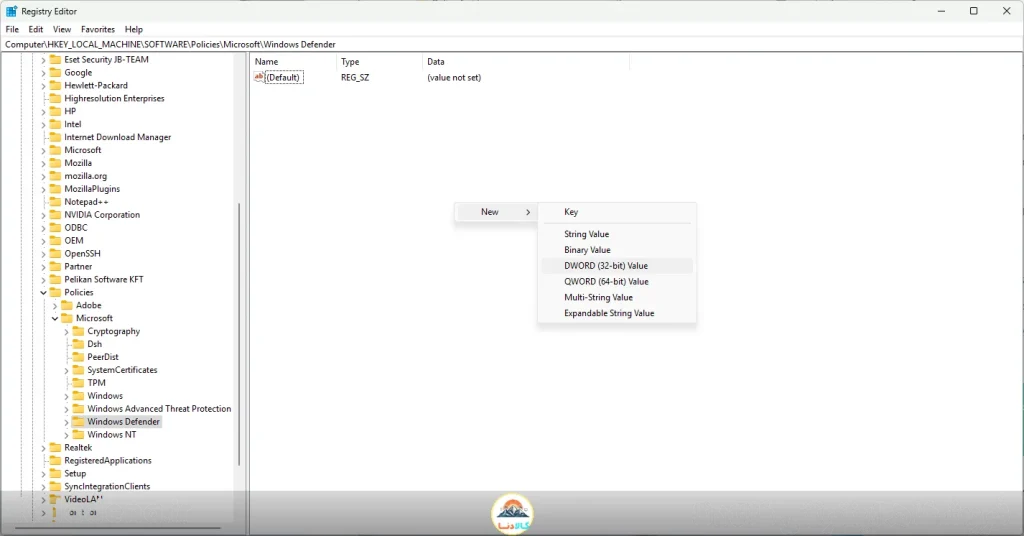Click the Type column header
Image resolution: width=1024 pixels, height=536 pixels.
(x=379, y=61)
